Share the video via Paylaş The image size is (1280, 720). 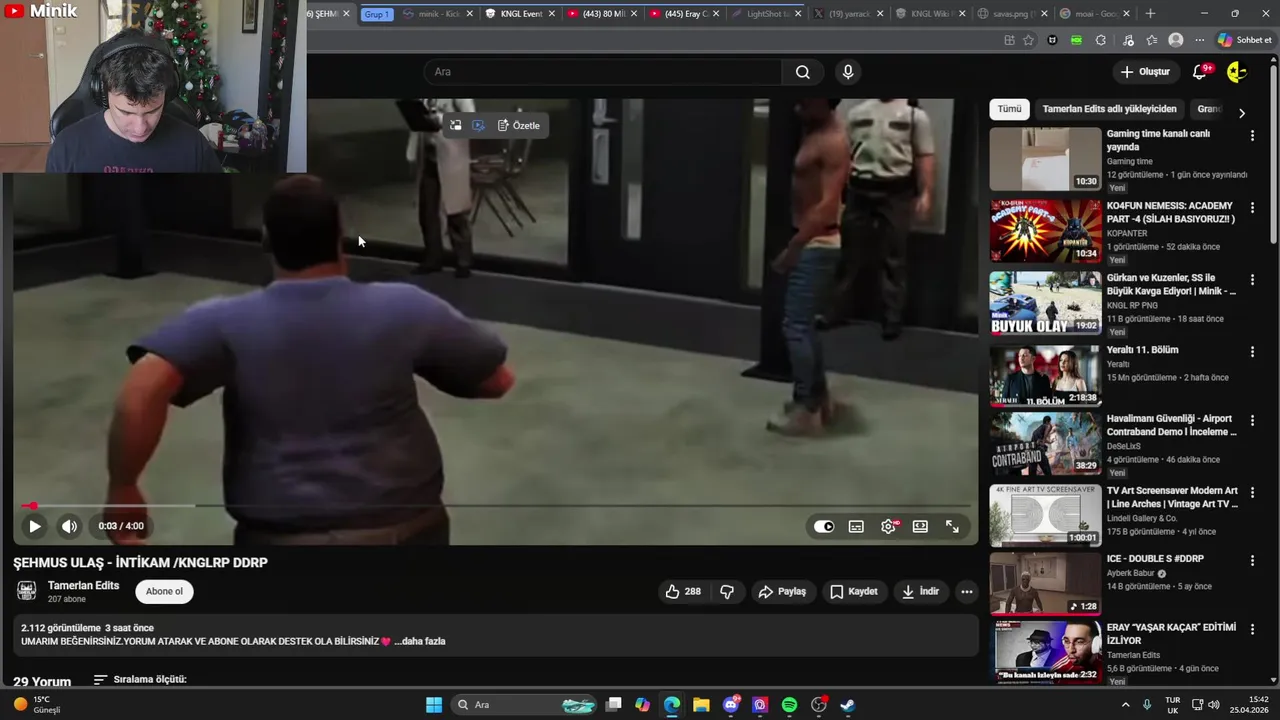click(x=782, y=592)
